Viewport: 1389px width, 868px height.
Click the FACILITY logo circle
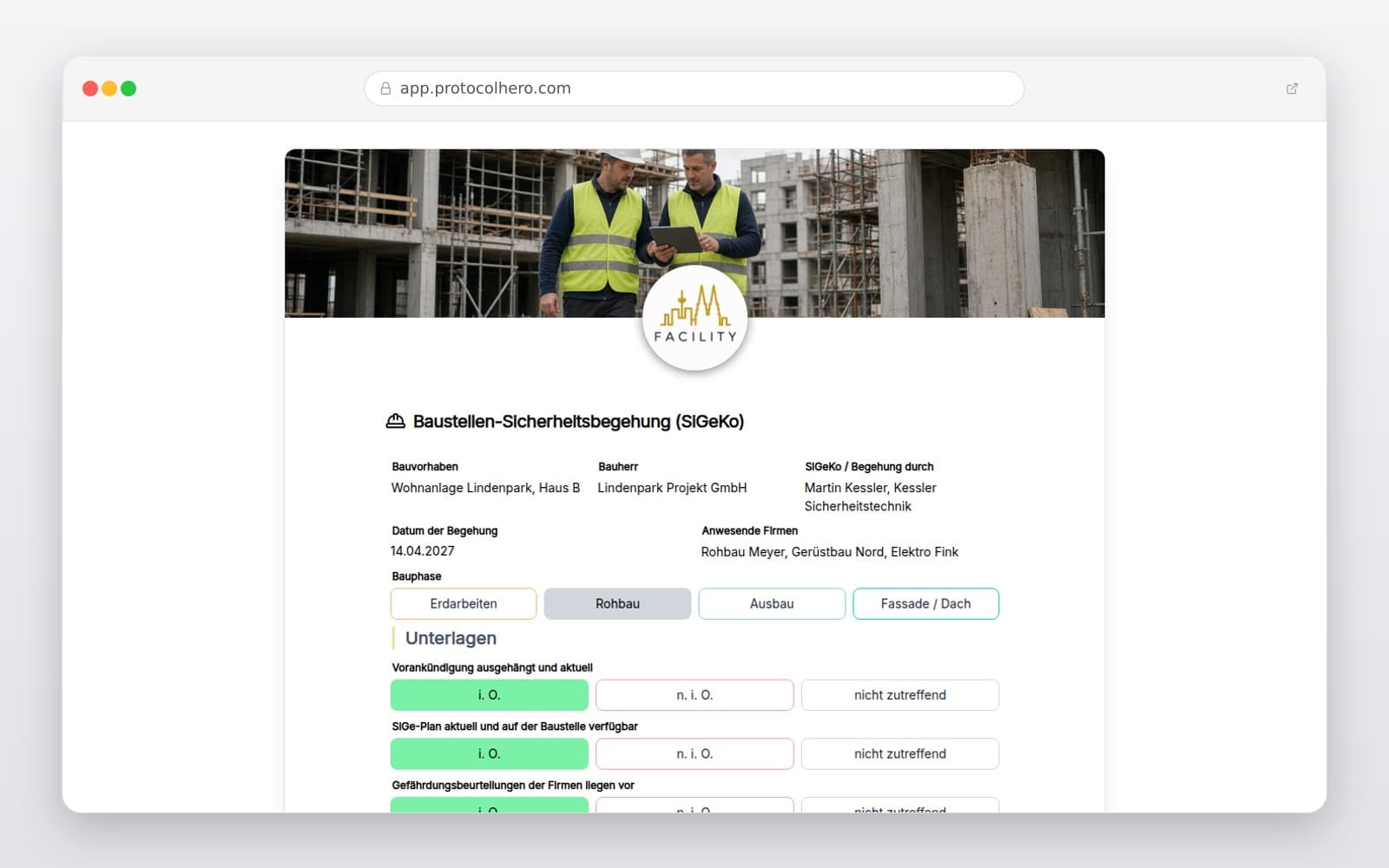[x=694, y=319]
